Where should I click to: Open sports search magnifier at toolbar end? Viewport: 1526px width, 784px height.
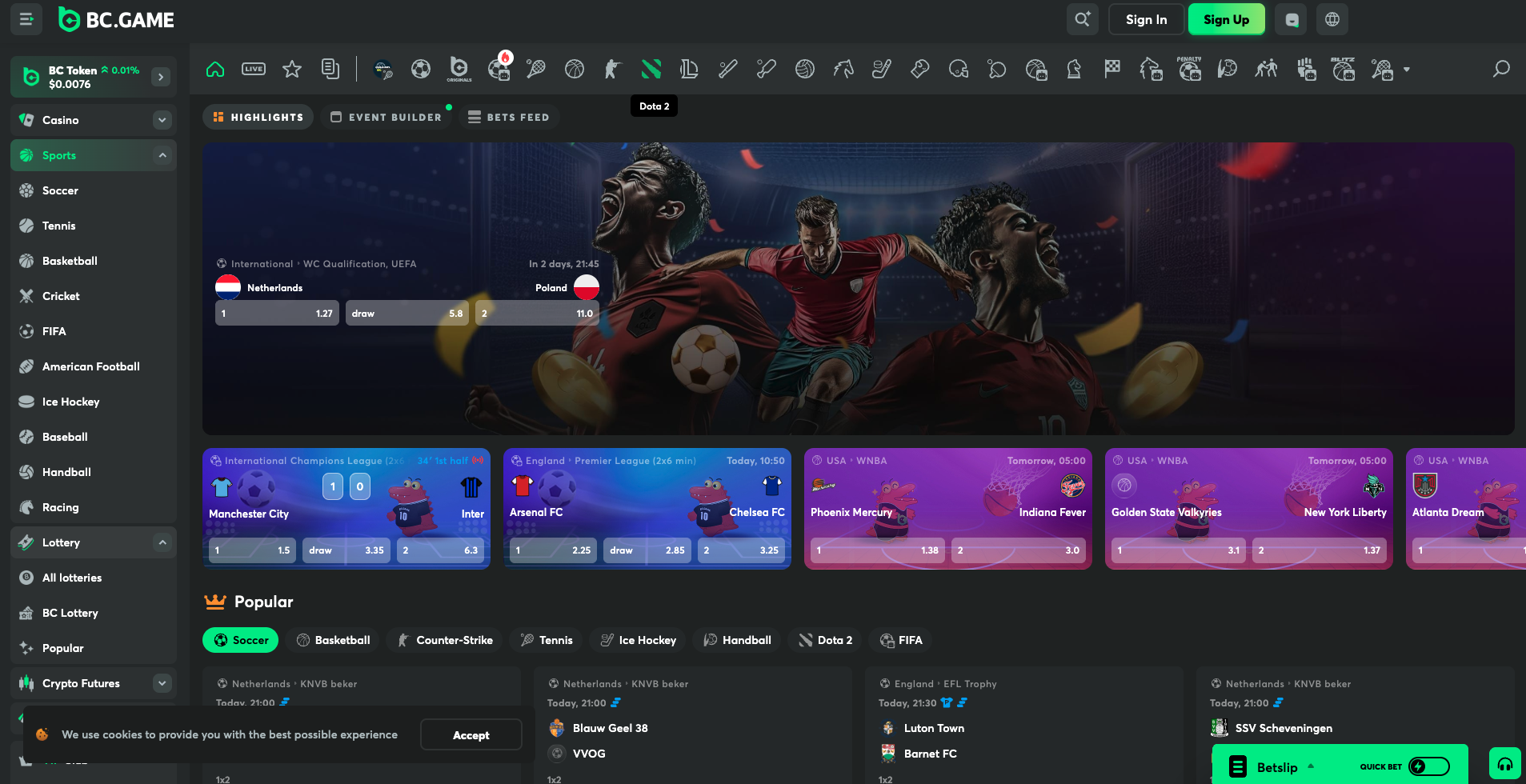tap(1501, 69)
